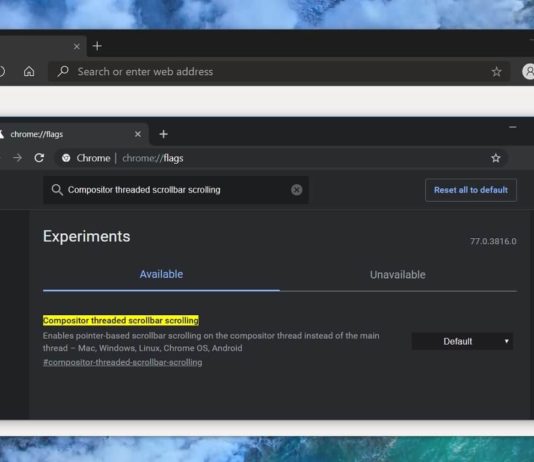Focus the flags search box

point(176,190)
